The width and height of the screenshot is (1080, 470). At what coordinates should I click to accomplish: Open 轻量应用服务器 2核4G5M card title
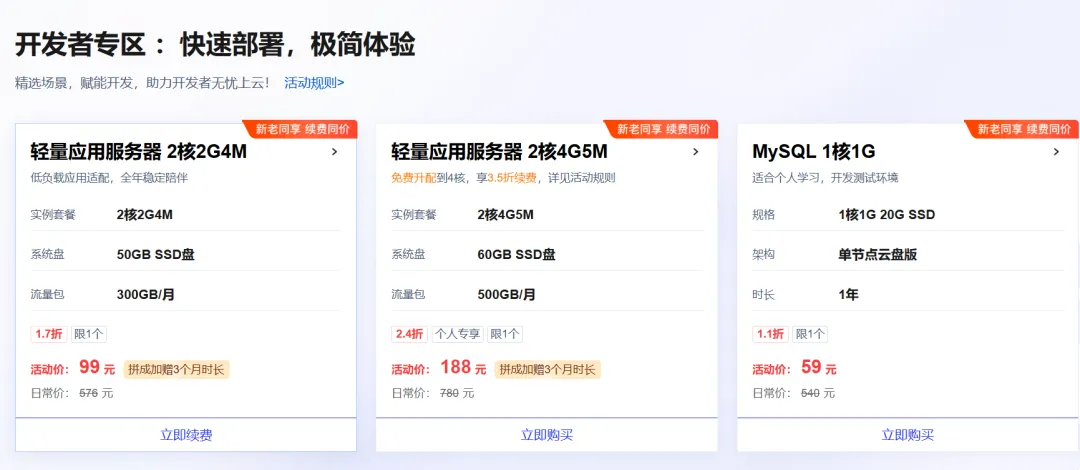pos(499,151)
